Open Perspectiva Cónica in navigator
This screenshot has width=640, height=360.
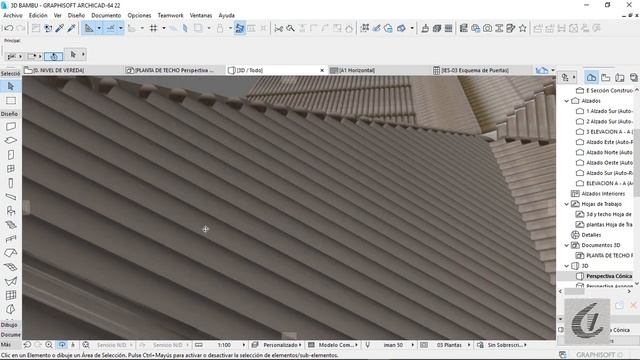pyautogui.click(x=604, y=276)
